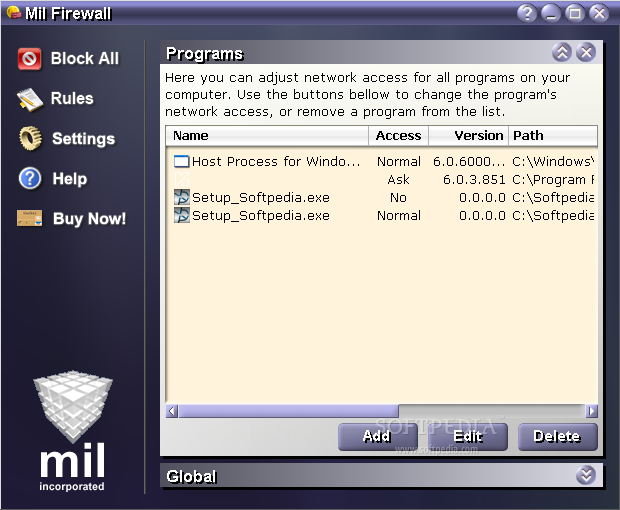Close the Programs panel
This screenshot has height=510, width=620.
pyautogui.click(x=586, y=52)
